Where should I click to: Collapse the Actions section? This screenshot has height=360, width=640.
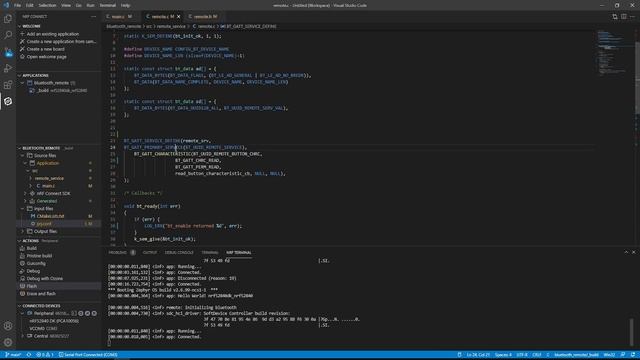pos(19,241)
